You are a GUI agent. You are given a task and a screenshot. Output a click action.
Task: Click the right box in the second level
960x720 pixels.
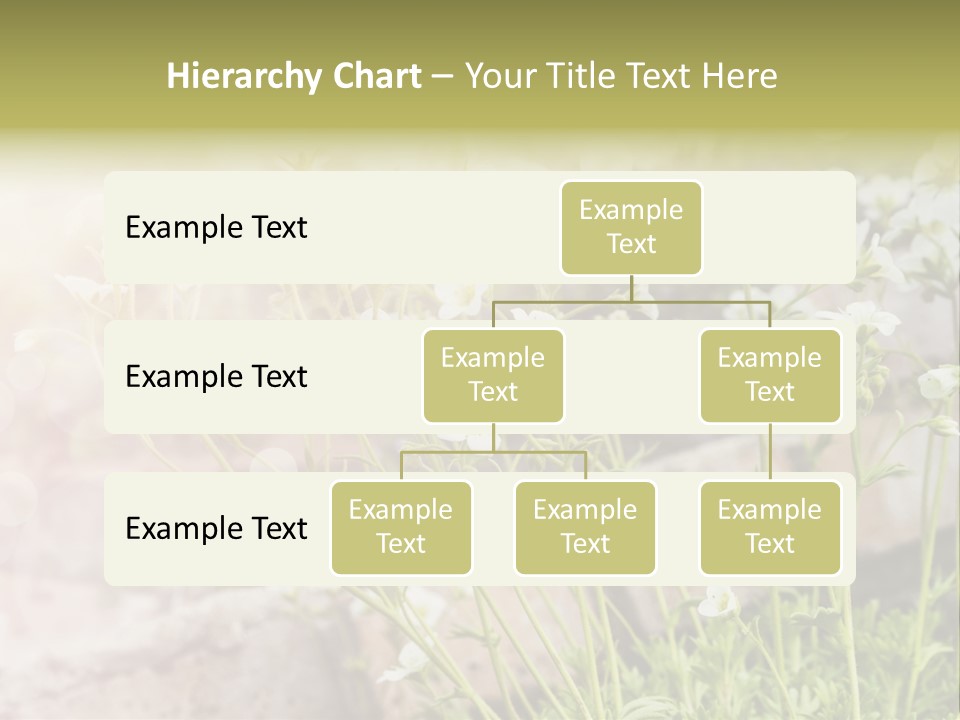click(770, 375)
